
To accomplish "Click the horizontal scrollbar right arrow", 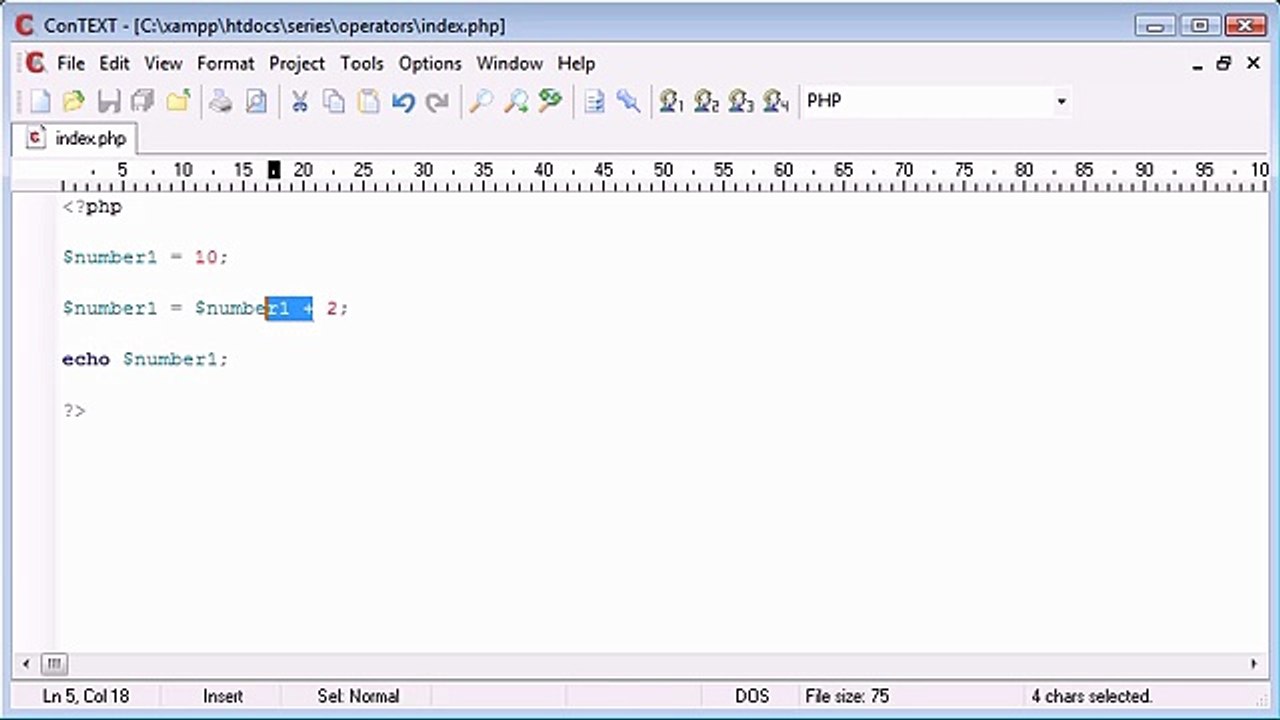I will point(1253,663).
